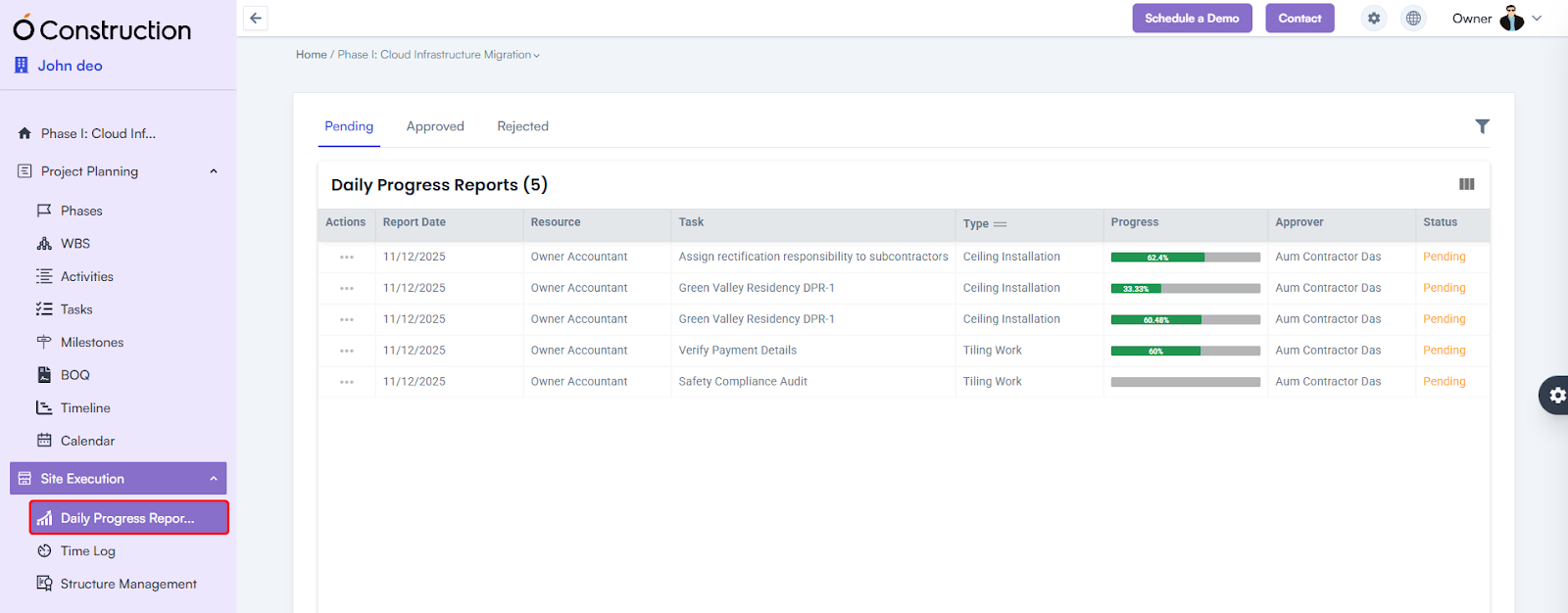Open the filter funnel icon
This screenshot has height=613, width=1568.
click(1482, 126)
